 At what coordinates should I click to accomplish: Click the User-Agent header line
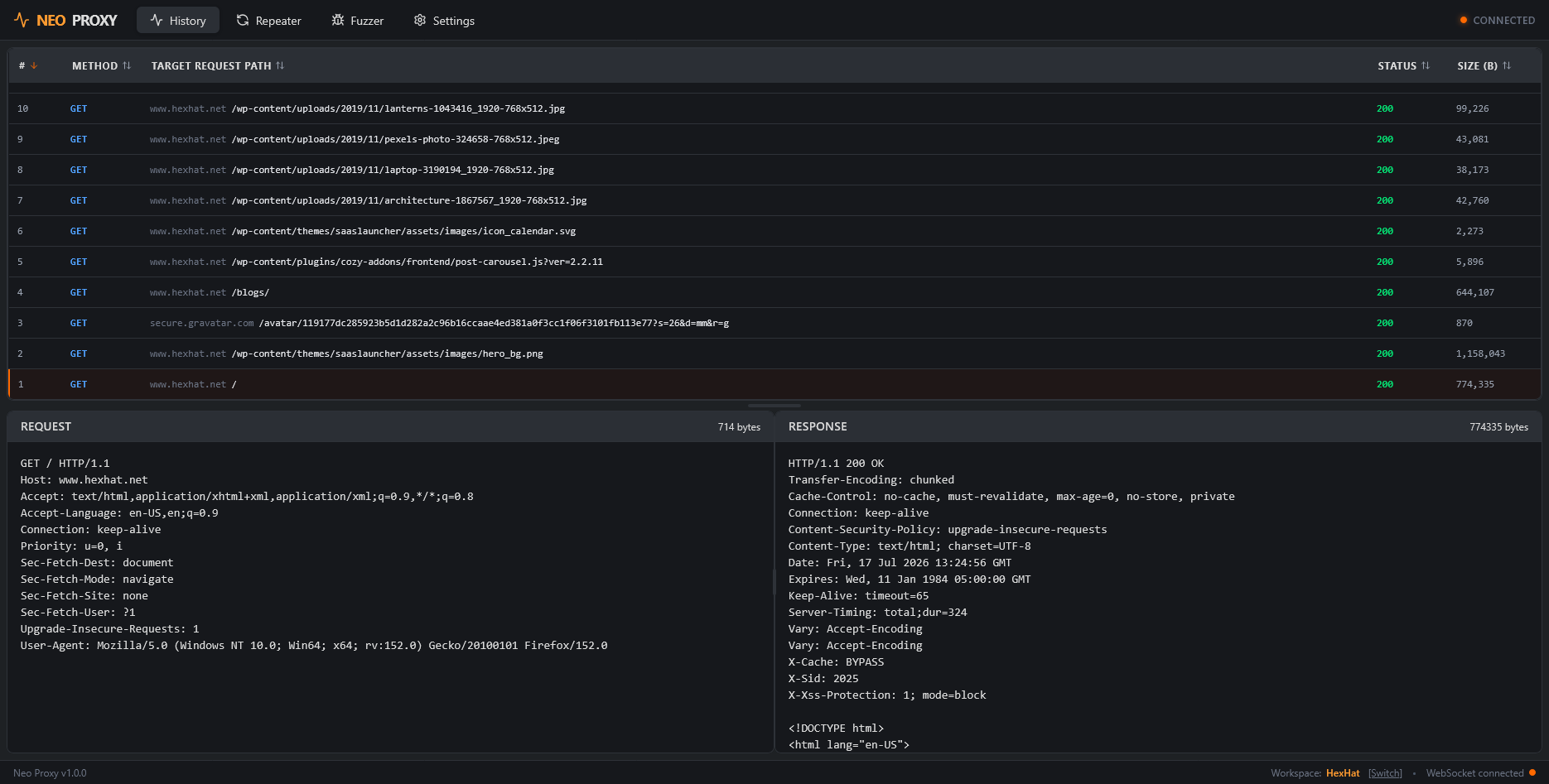pyautogui.click(x=314, y=646)
